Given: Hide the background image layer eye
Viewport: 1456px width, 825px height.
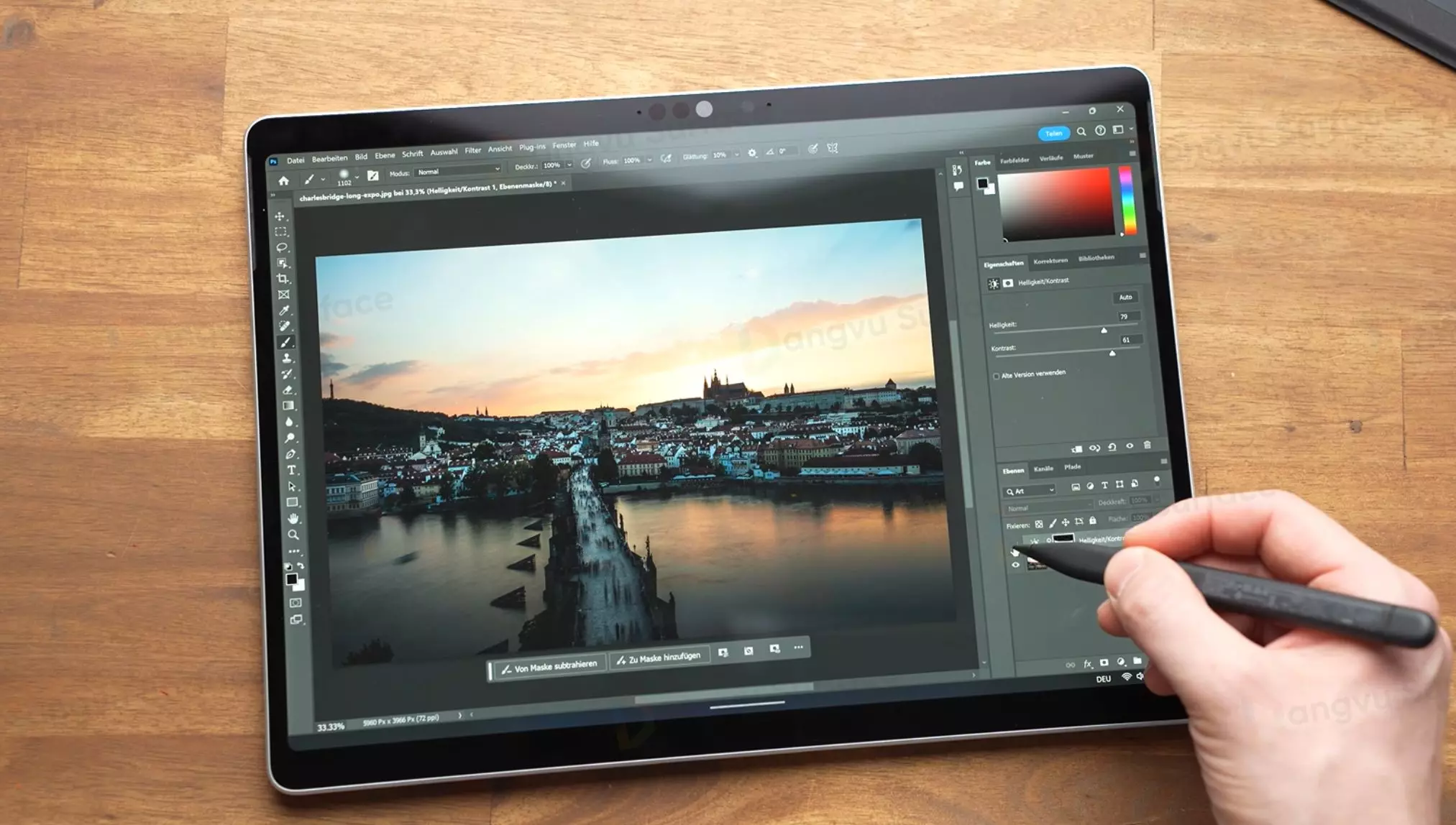Looking at the screenshot, I should point(1015,565).
